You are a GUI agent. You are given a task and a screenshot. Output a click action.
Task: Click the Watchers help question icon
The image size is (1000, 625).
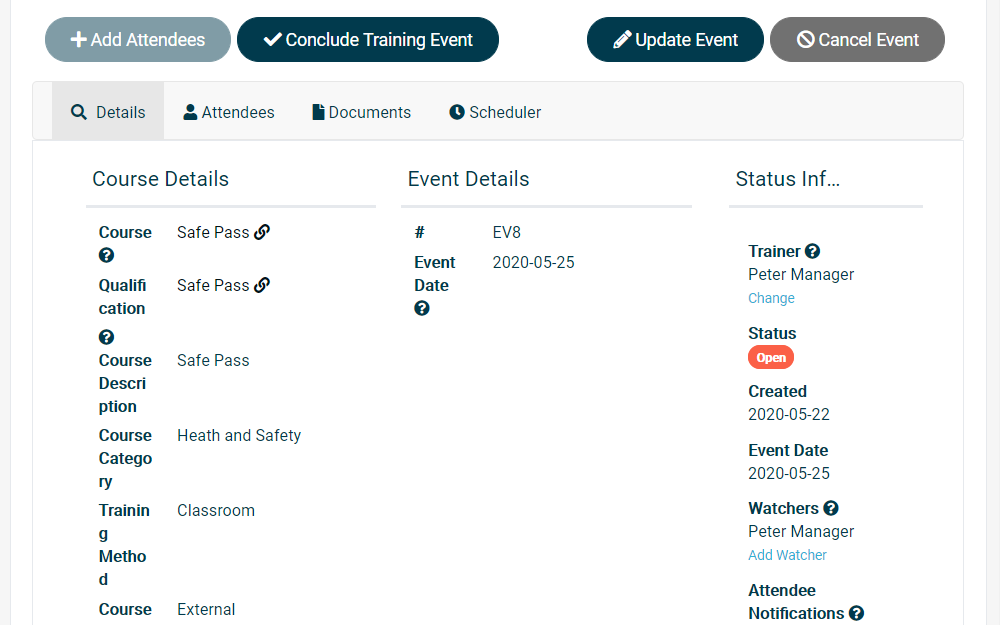click(830, 508)
